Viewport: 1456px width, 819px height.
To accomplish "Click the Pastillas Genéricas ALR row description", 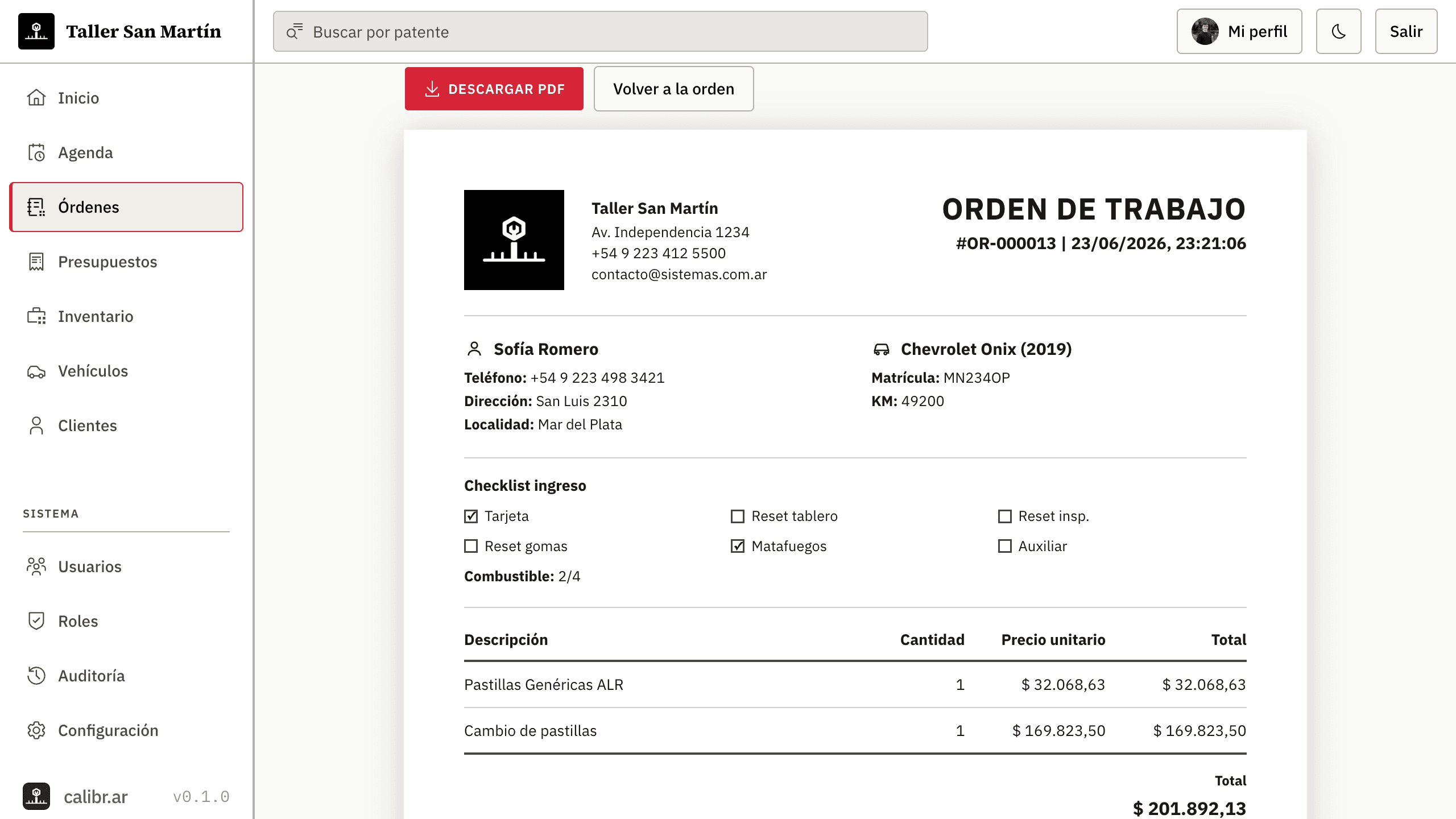I will pyautogui.click(x=544, y=684).
